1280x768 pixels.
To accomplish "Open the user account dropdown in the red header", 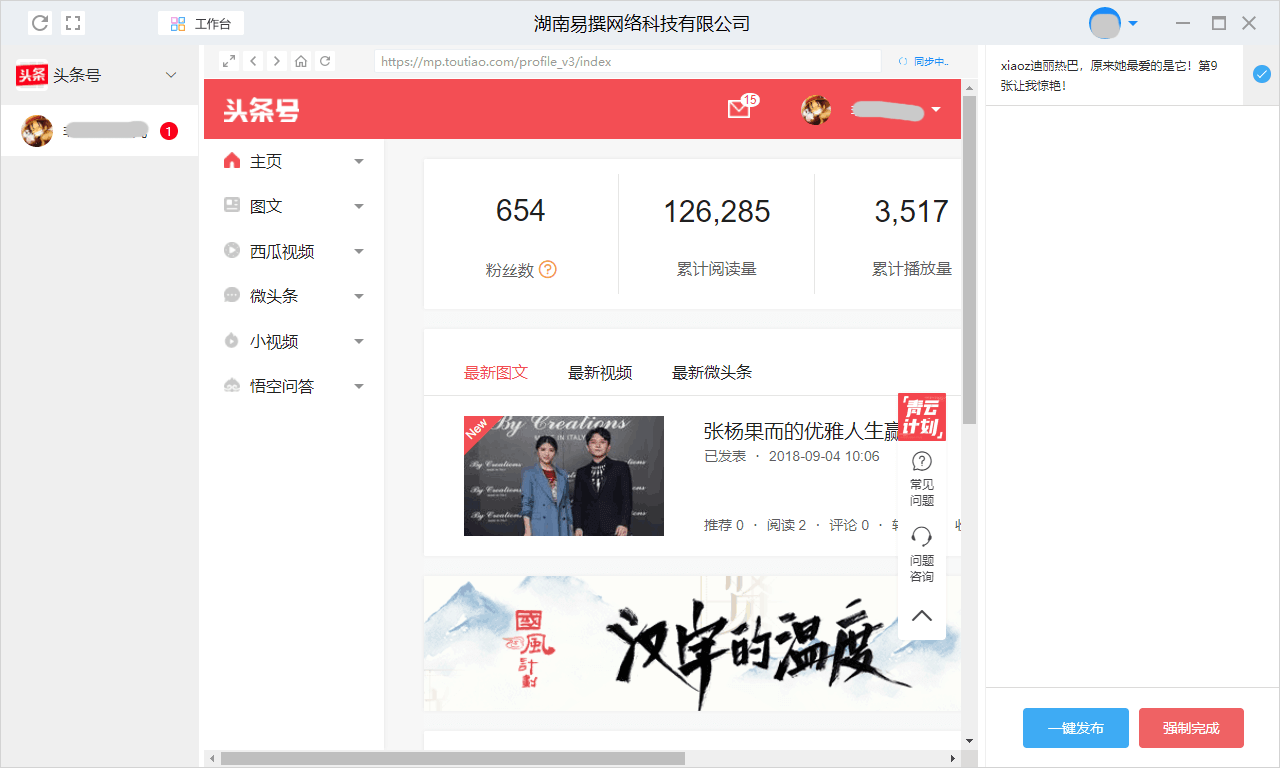I will [x=935, y=109].
